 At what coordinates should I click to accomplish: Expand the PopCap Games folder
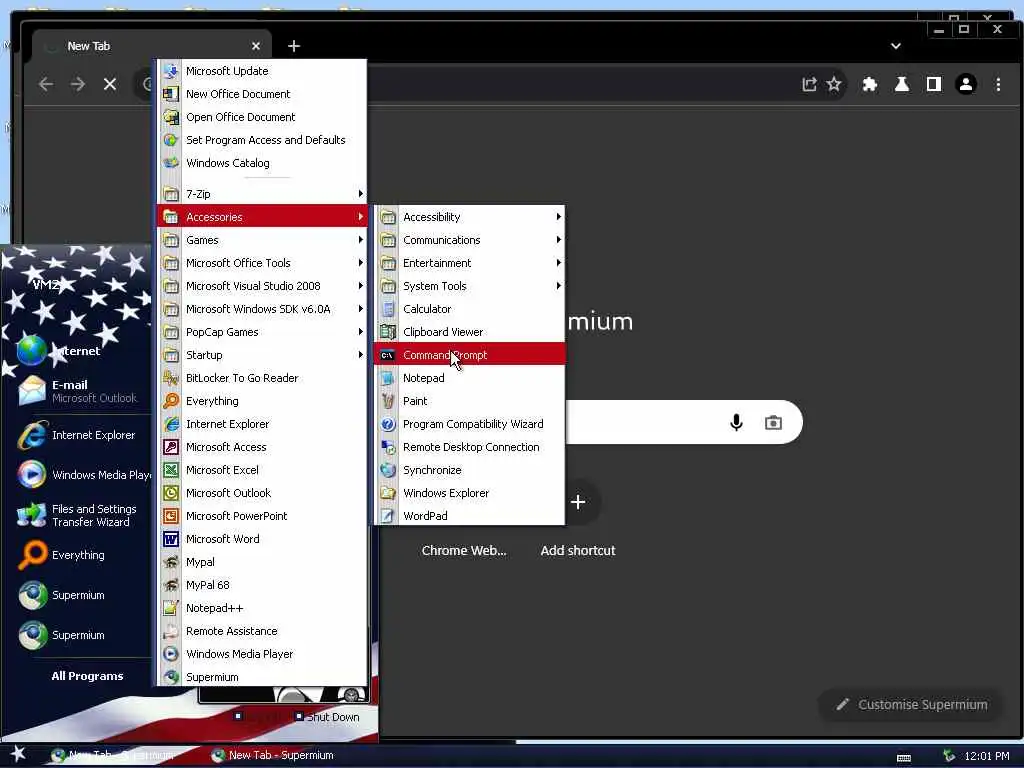click(x=262, y=332)
